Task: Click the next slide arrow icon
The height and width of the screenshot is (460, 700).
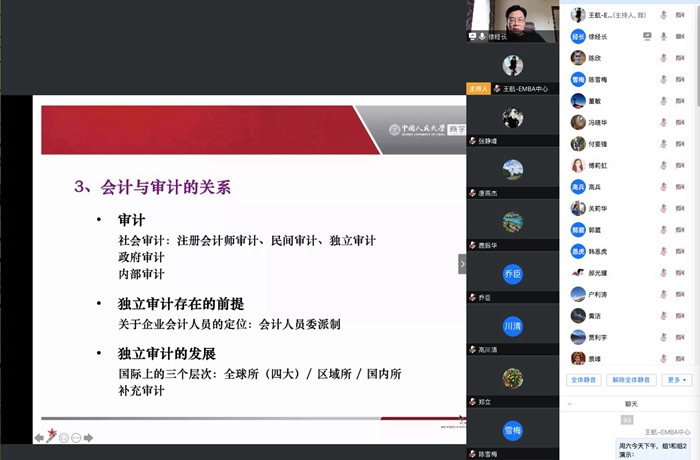Action: click(89, 437)
